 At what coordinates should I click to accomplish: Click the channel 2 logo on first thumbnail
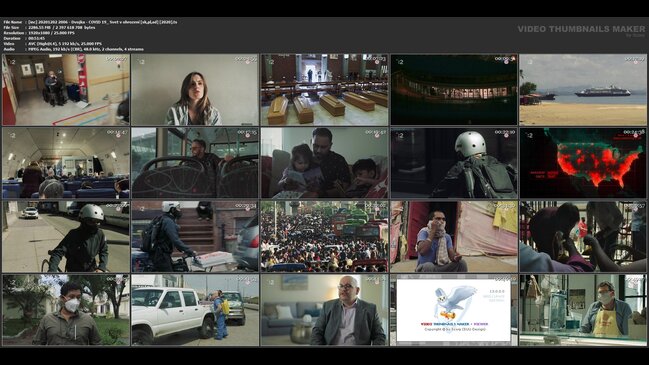(12, 62)
